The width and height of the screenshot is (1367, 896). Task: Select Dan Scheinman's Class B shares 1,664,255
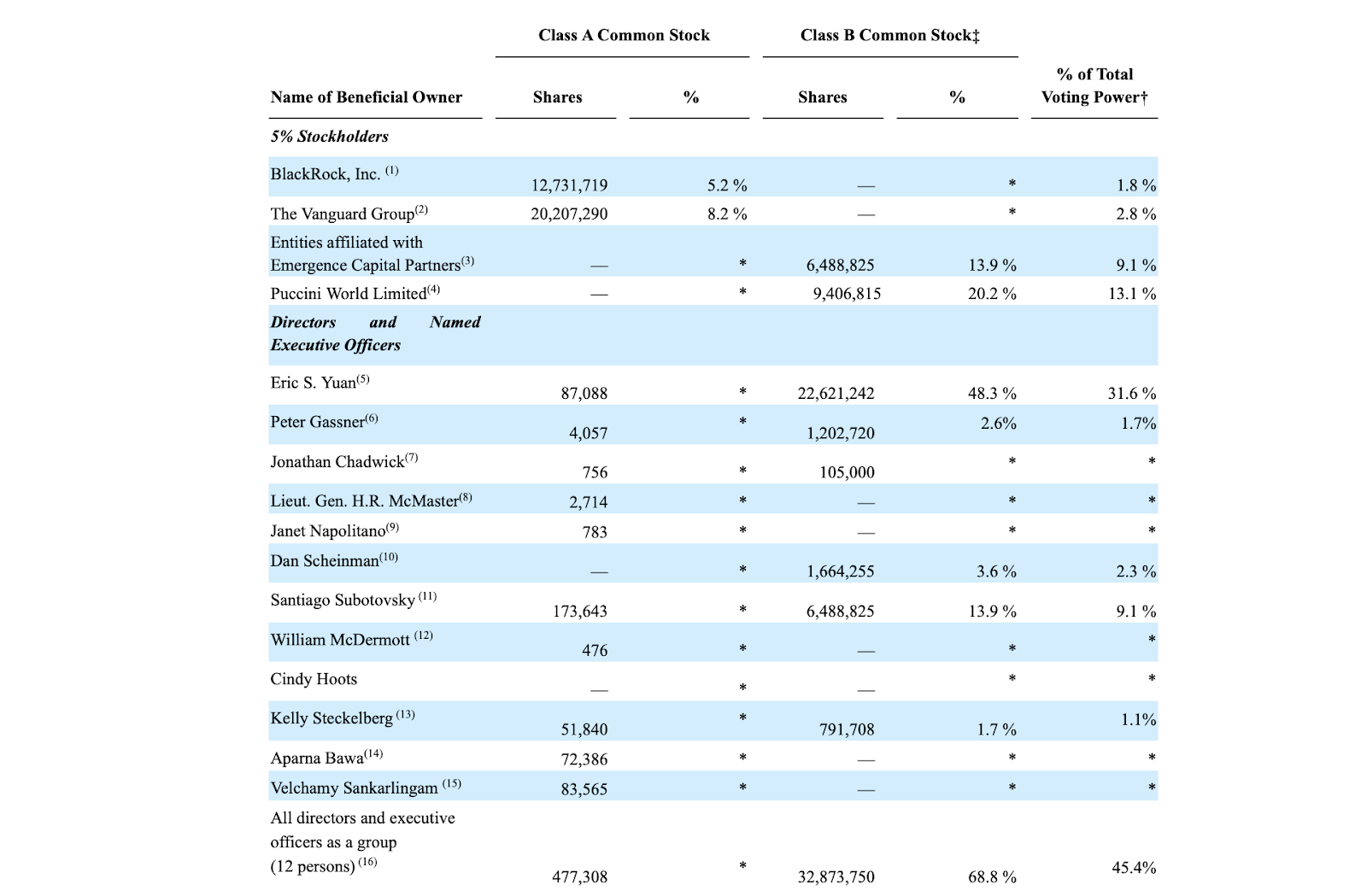(841, 571)
